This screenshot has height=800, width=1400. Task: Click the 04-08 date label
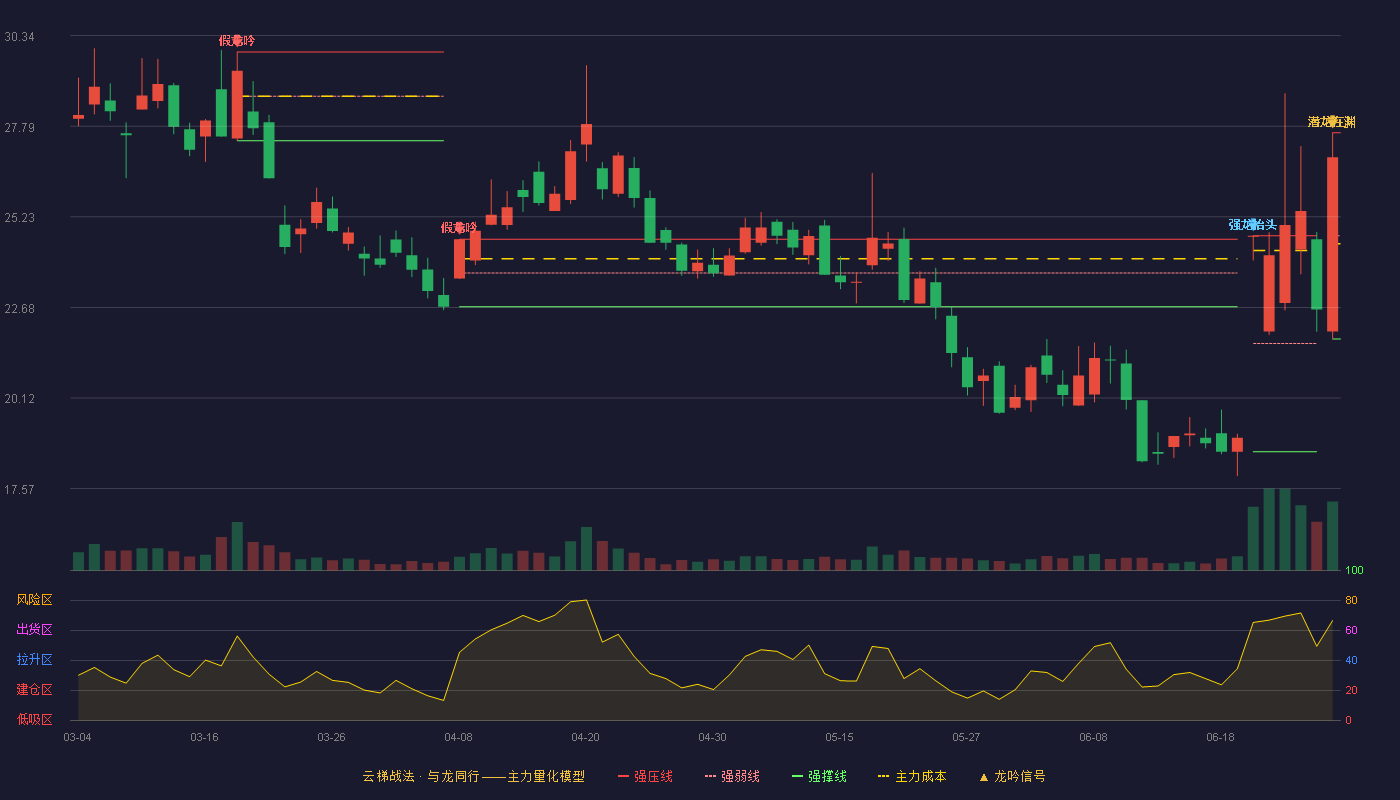[x=458, y=737]
